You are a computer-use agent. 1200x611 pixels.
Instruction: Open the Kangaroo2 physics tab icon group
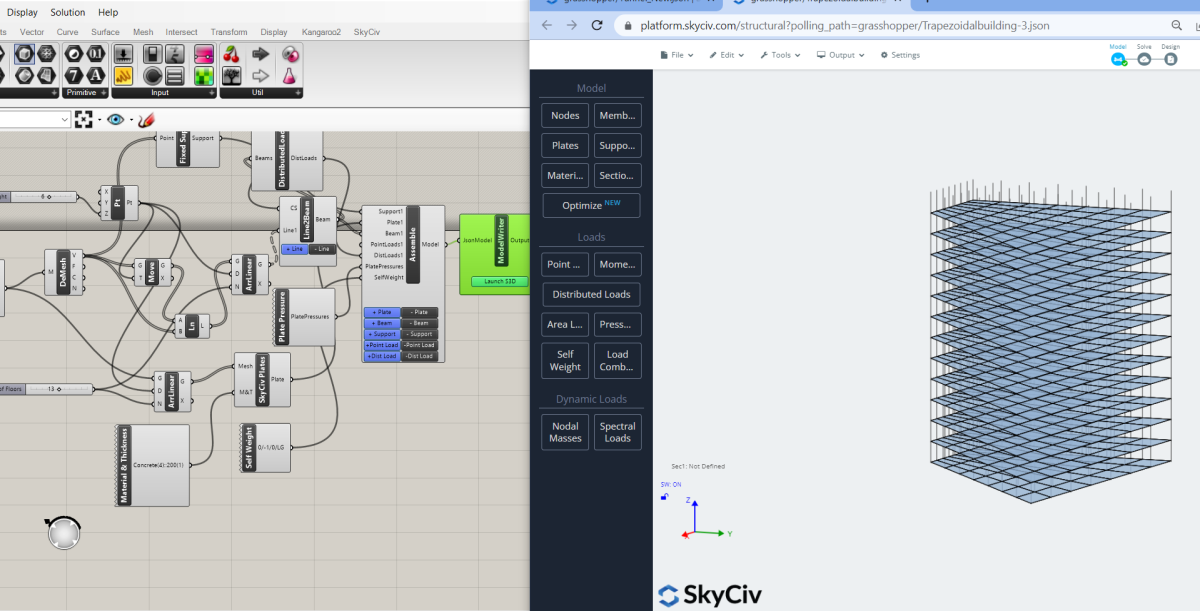[320, 31]
